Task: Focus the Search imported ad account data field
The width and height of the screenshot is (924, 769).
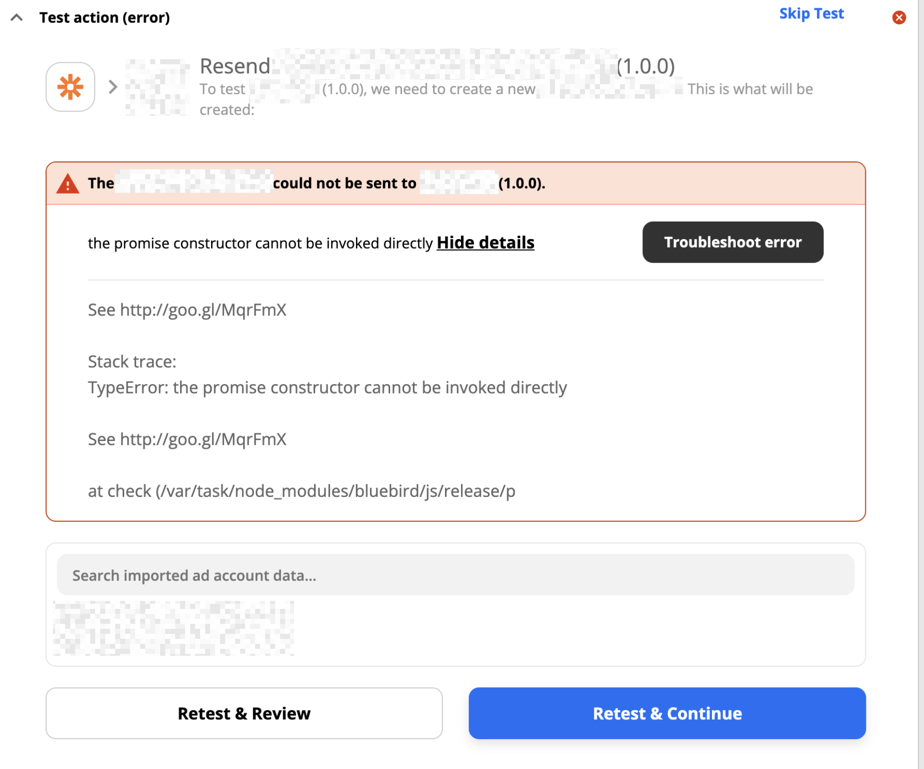Action: point(455,575)
